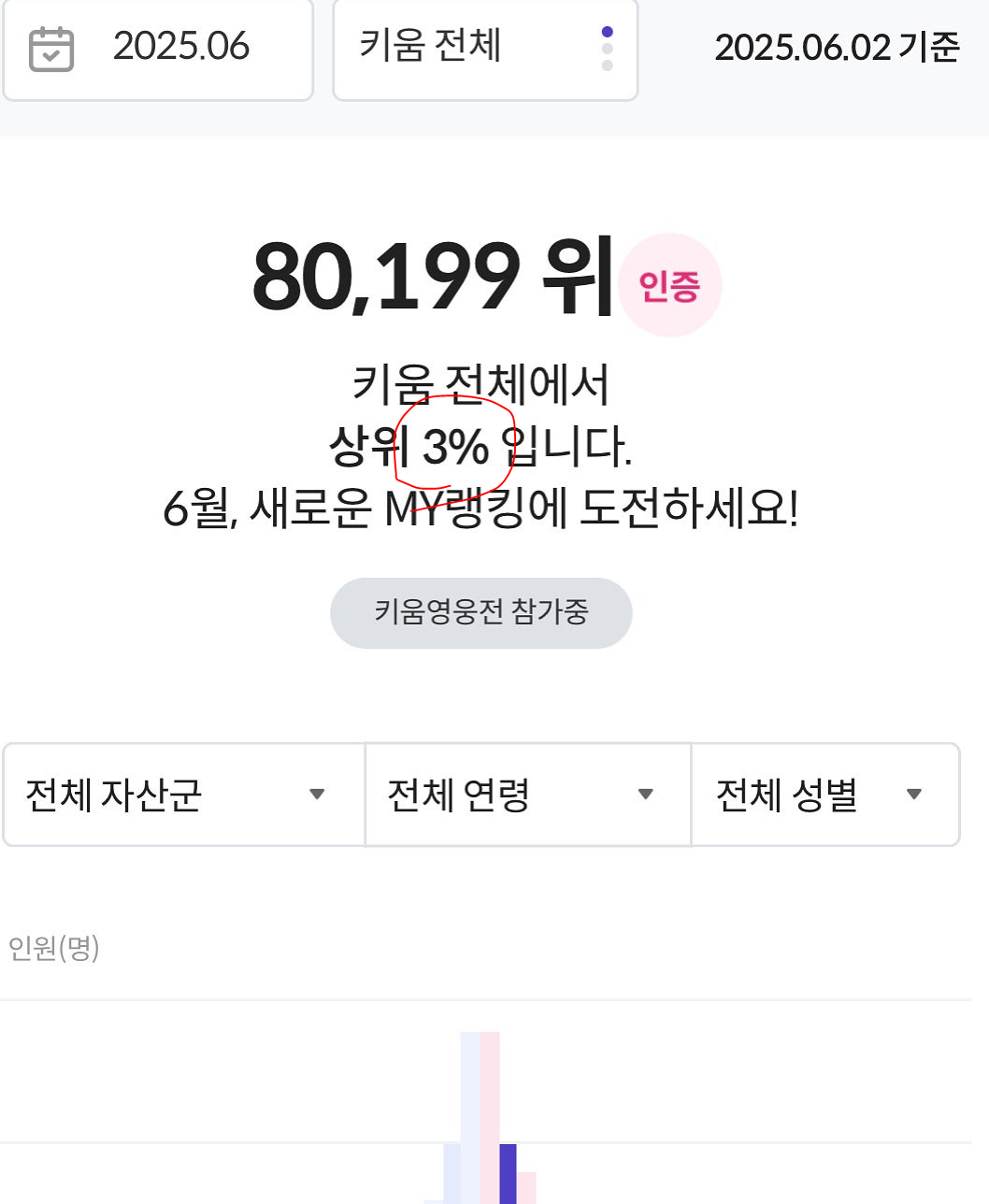Open the 2025.06 month selector
The height and width of the screenshot is (1204, 989).
point(158,49)
